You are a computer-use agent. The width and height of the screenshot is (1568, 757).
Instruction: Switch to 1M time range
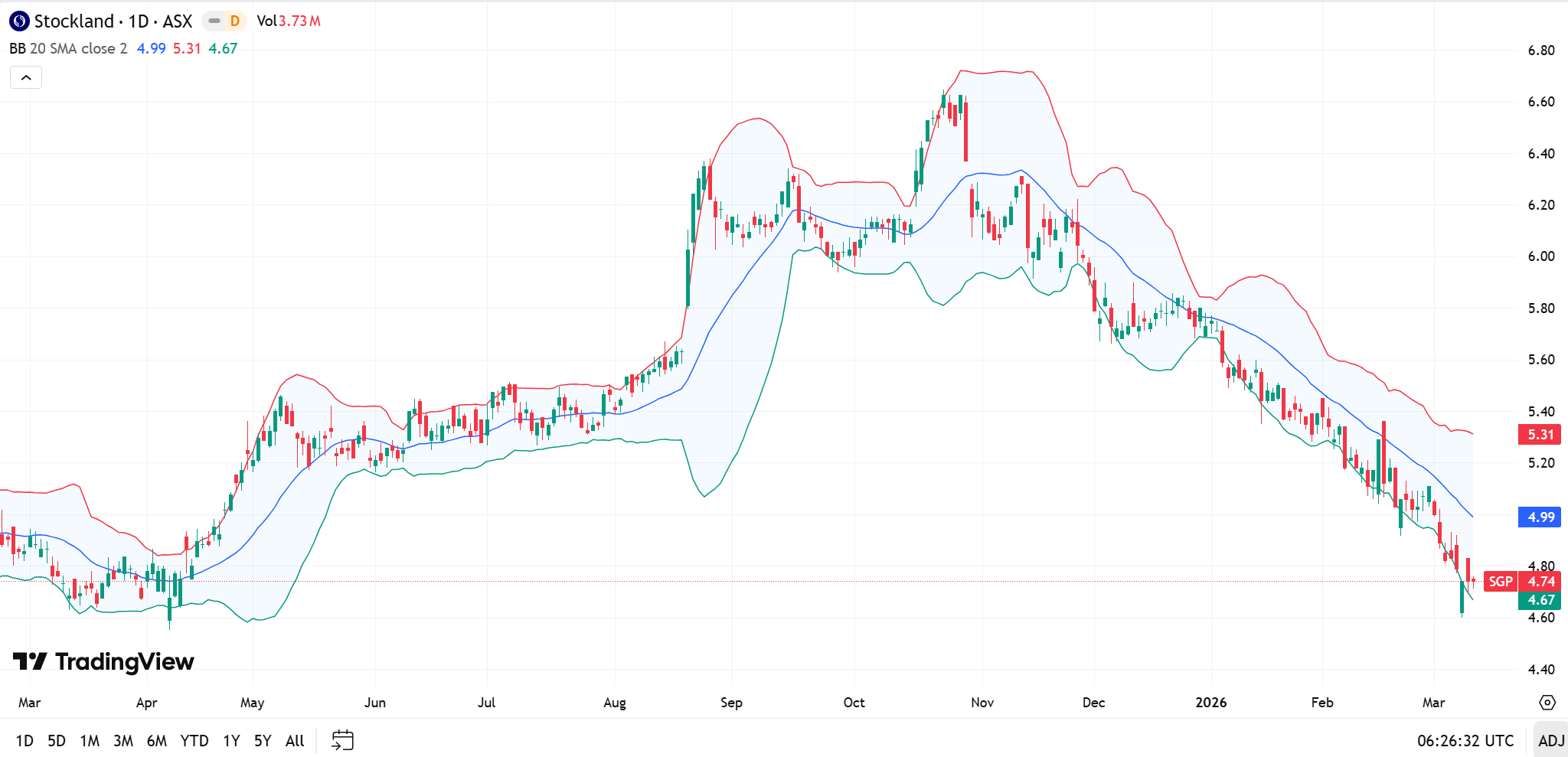90,740
